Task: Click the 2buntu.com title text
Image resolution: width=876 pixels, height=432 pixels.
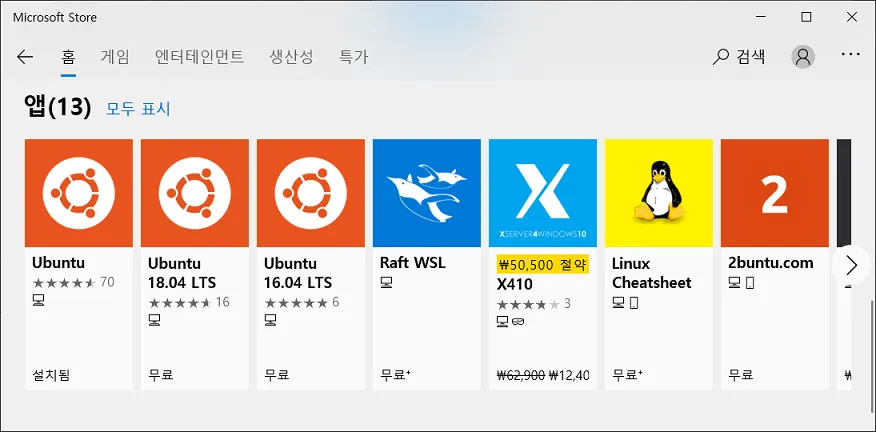Action: (771, 263)
